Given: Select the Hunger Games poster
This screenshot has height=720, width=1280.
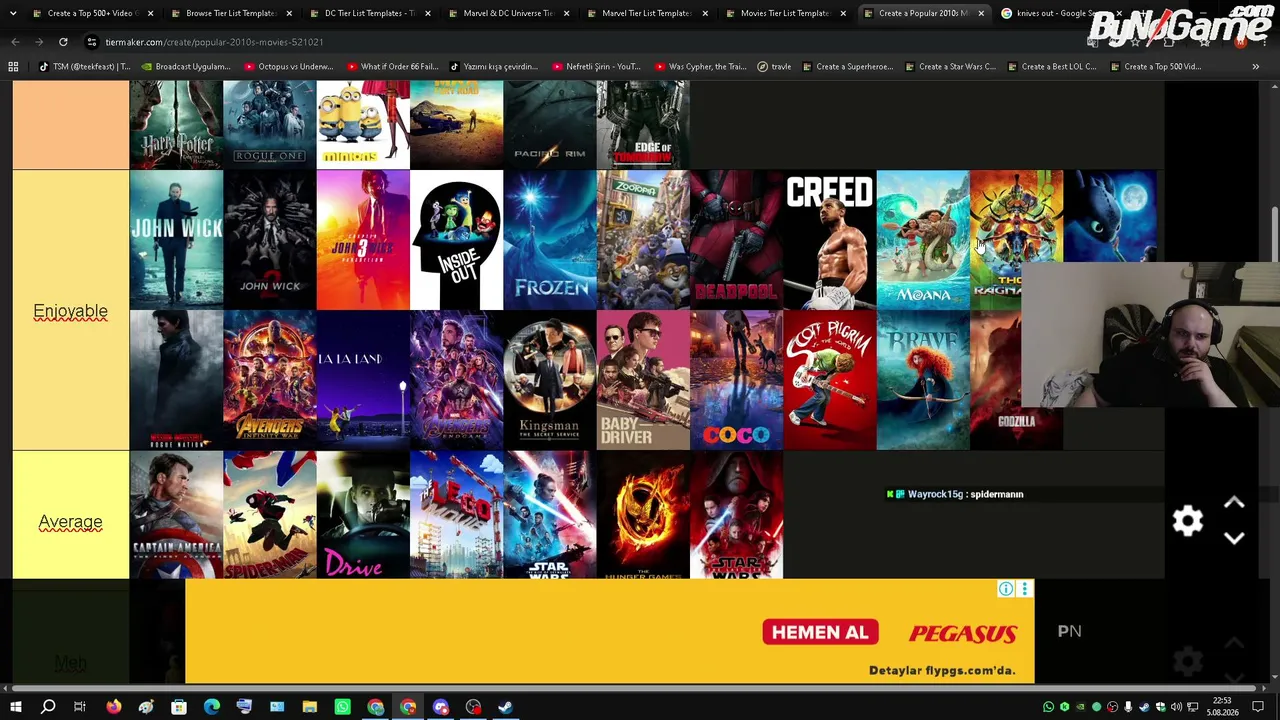Looking at the screenshot, I should (643, 515).
